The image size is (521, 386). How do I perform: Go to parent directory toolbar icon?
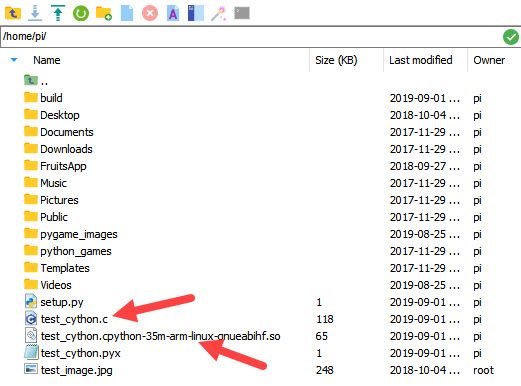click(x=13, y=14)
